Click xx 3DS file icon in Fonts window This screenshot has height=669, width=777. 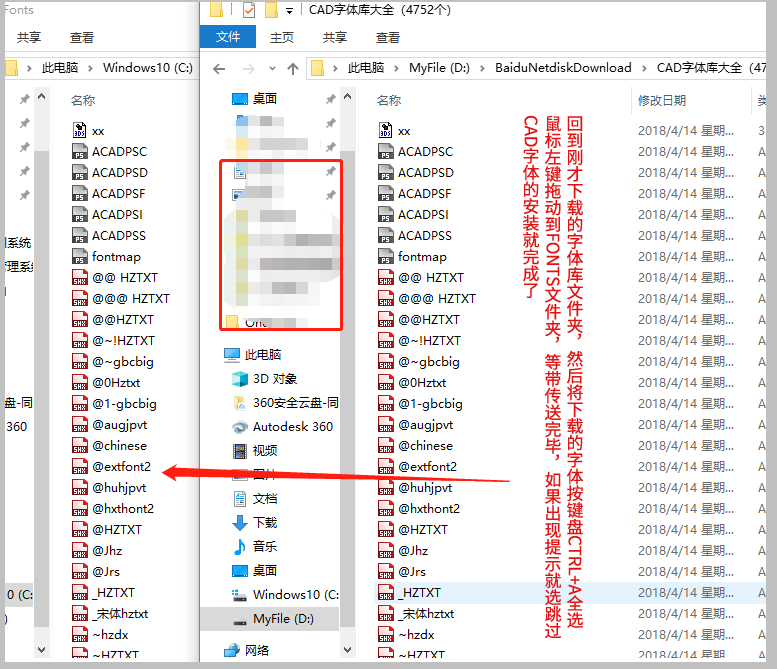pyautogui.click(x=79, y=130)
